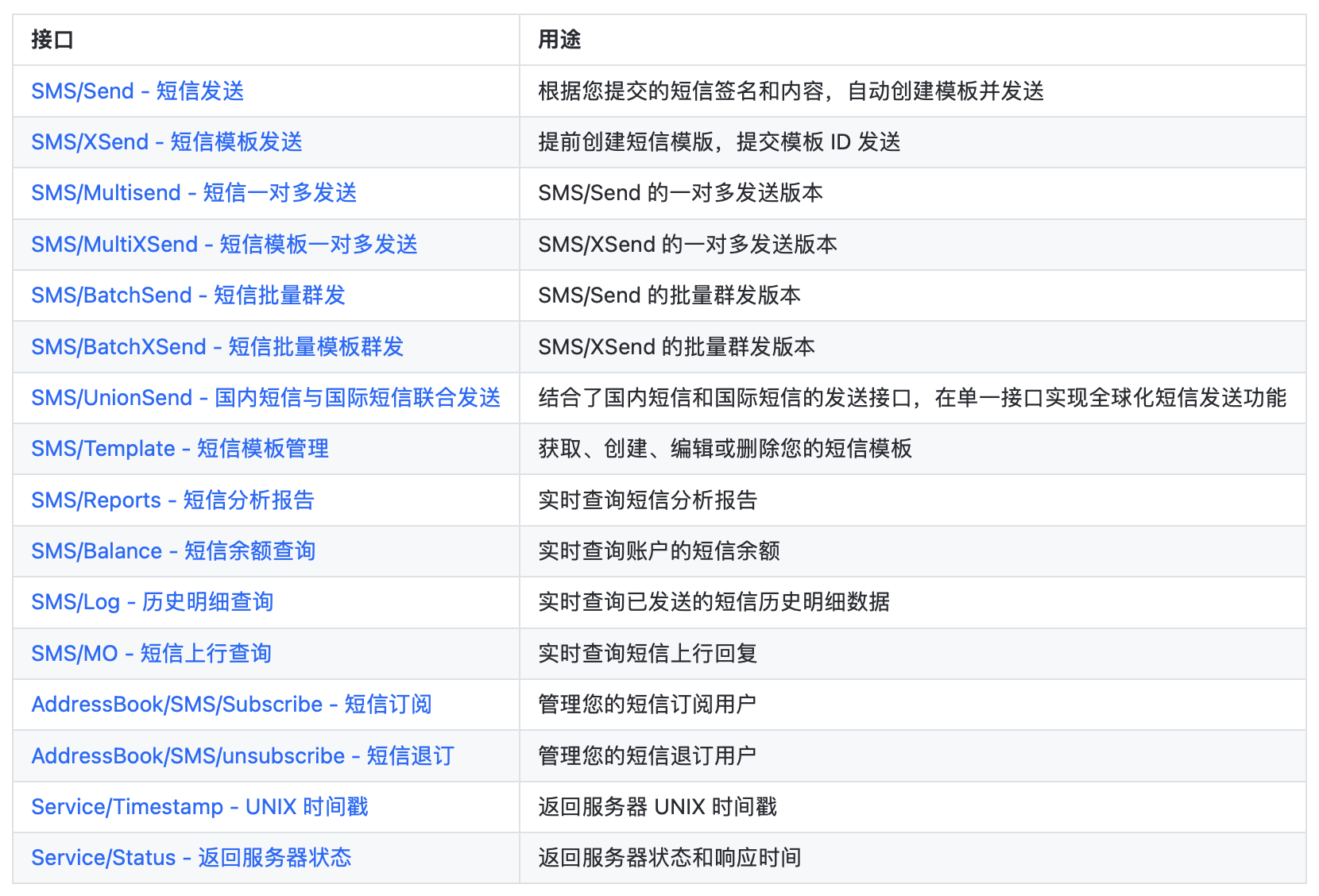
Task: Open the SMS/MO 短信上行查询 link
Action: point(151,654)
